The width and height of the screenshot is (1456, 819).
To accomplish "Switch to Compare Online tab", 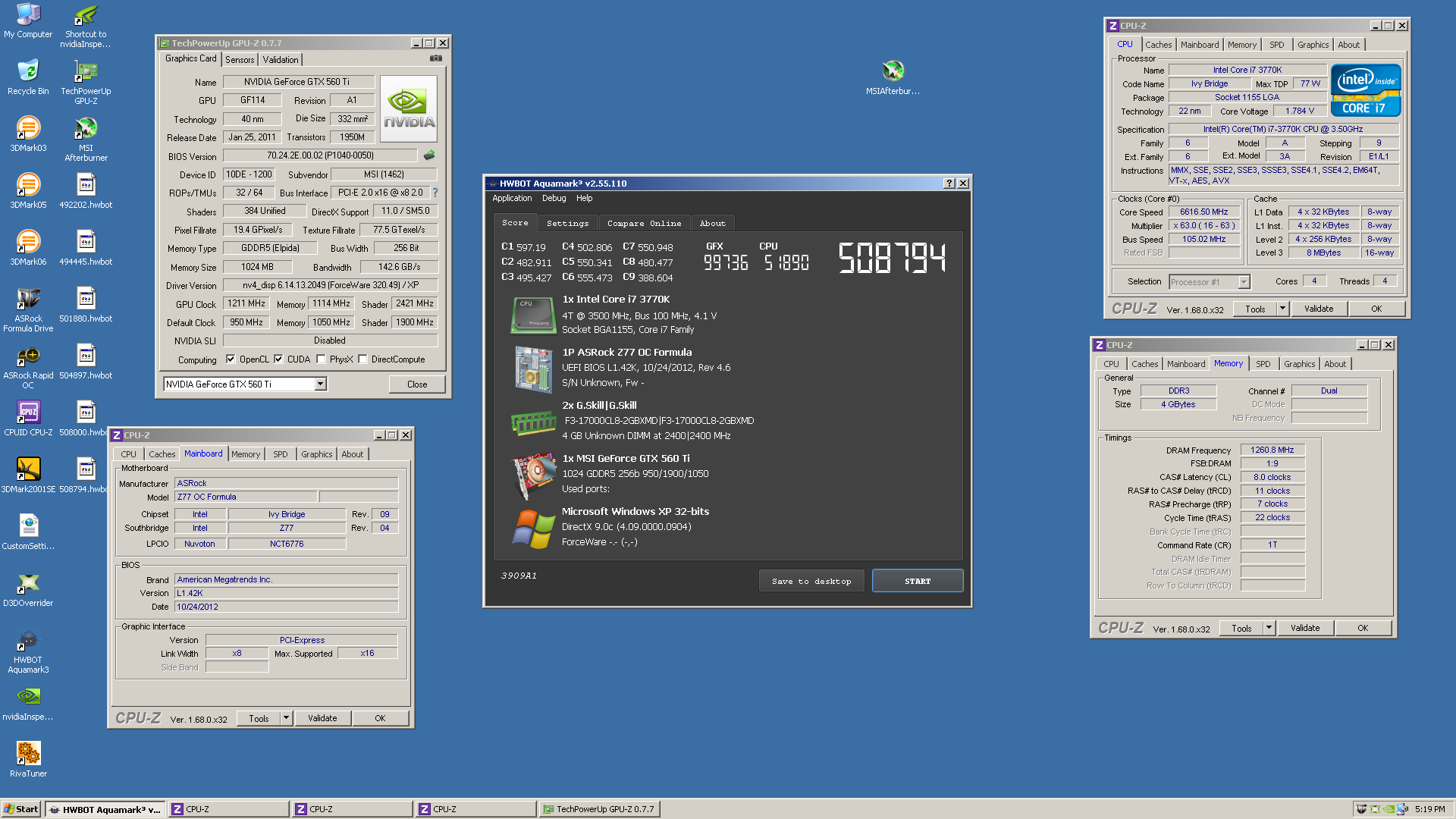I will pyautogui.click(x=644, y=223).
